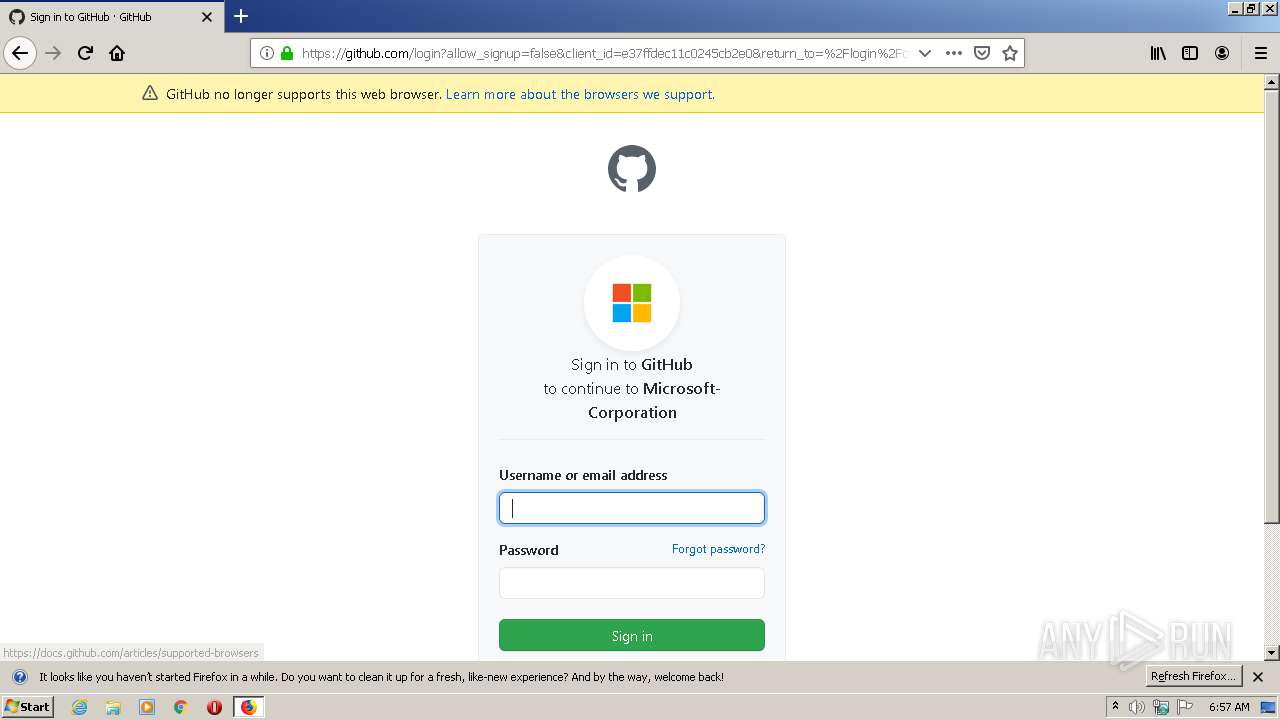Dismiss the Firefox refresh notification bar
The width and height of the screenshot is (1280, 720).
pos(1258,677)
